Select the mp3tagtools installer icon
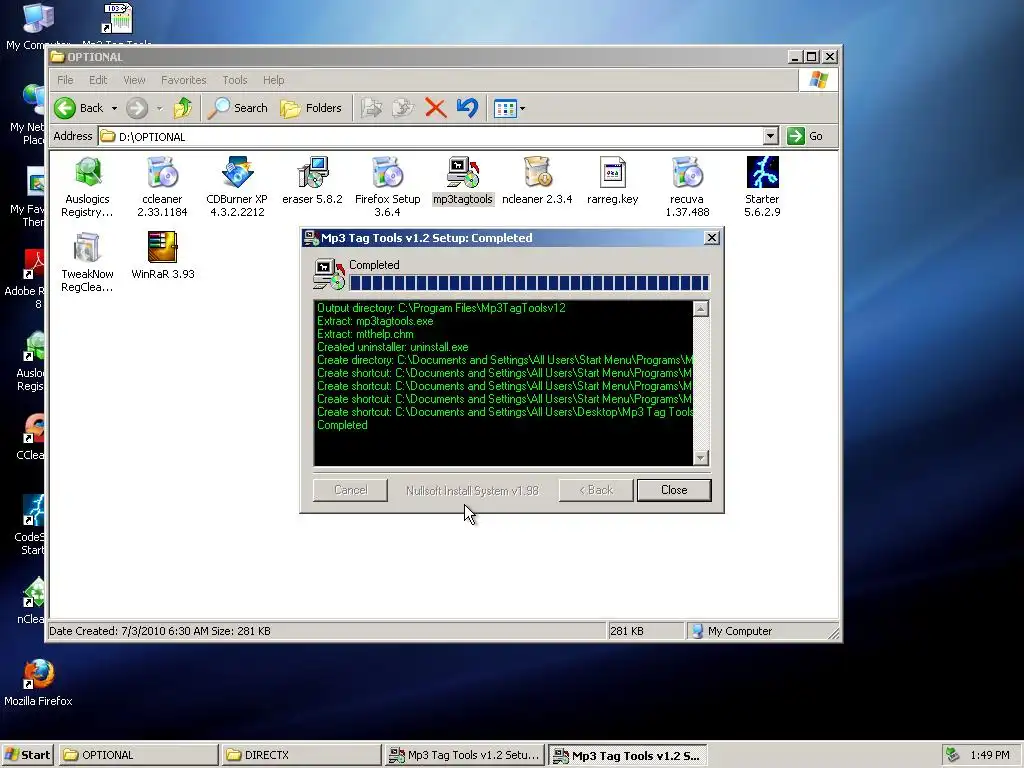This screenshot has width=1024, height=768. 462,173
